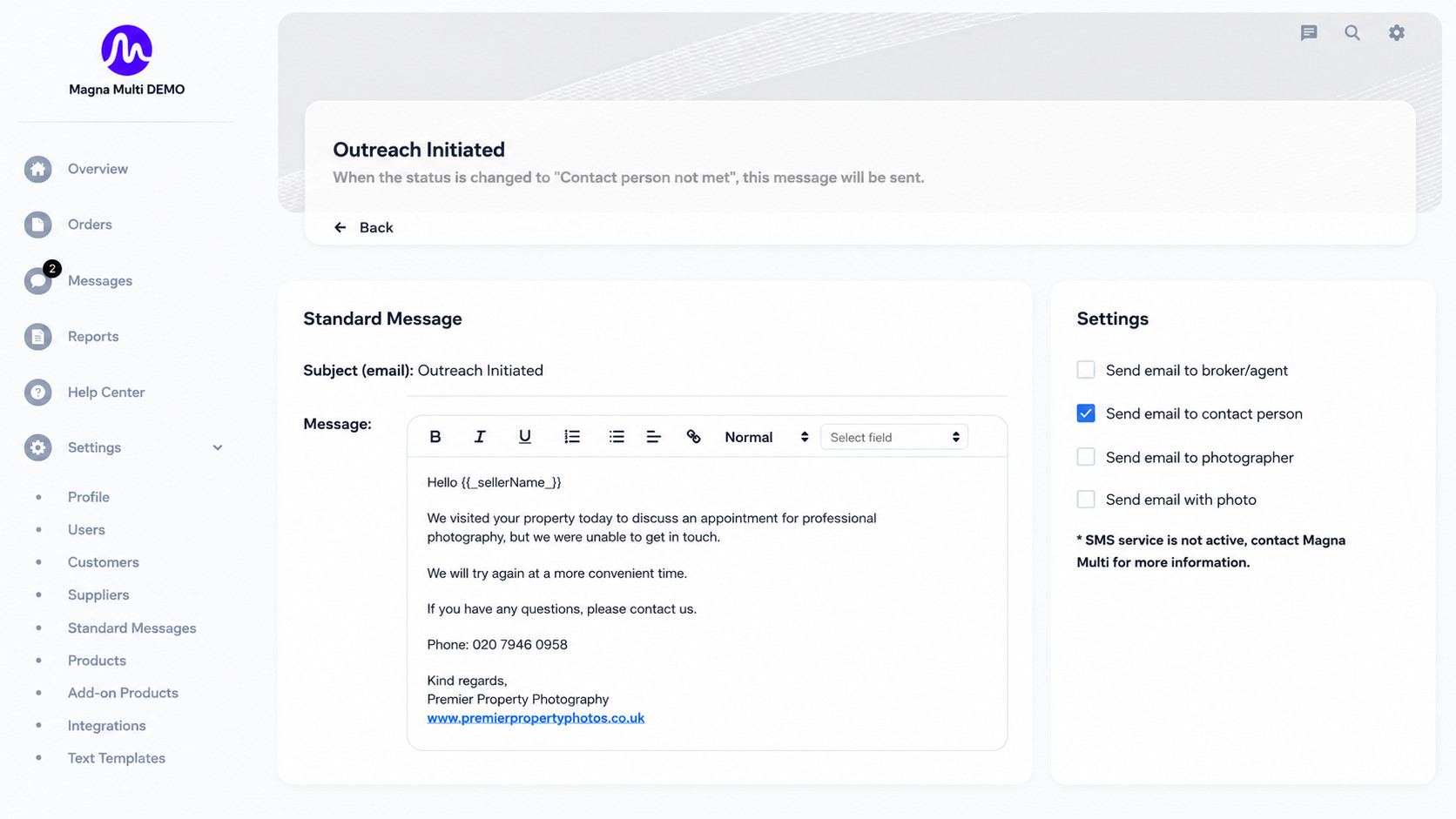Uncheck Send email to contact person

[1086, 413]
